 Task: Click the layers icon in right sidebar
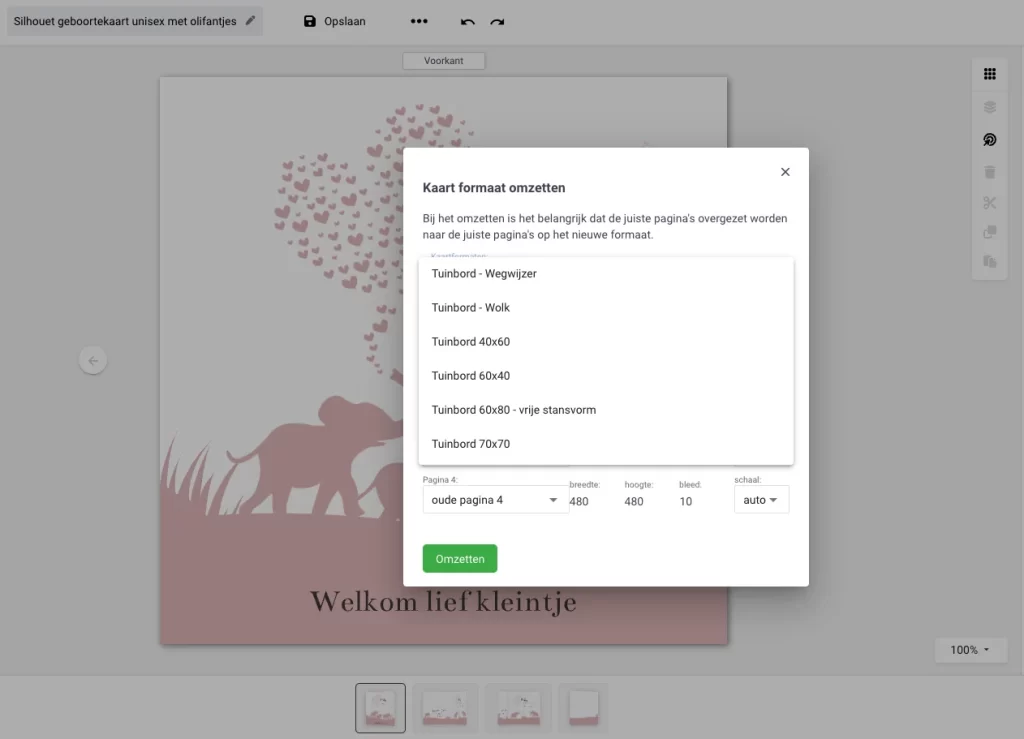pyautogui.click(x=989, y=107)
